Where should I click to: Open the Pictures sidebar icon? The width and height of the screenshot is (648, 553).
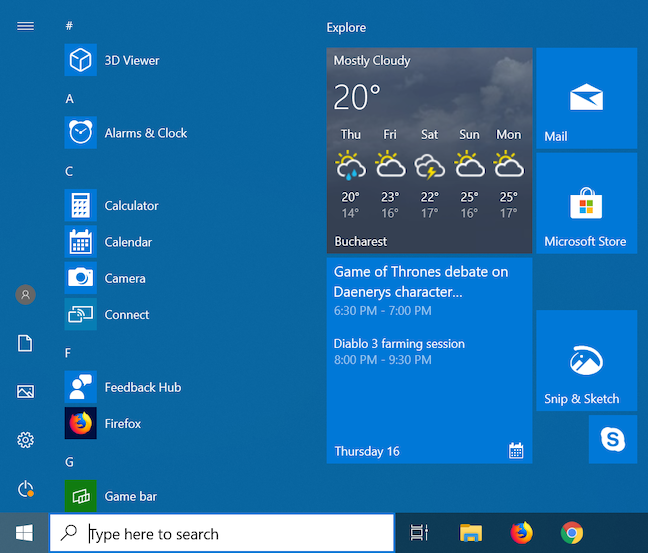pyautogui.click(x=25, y=391)
